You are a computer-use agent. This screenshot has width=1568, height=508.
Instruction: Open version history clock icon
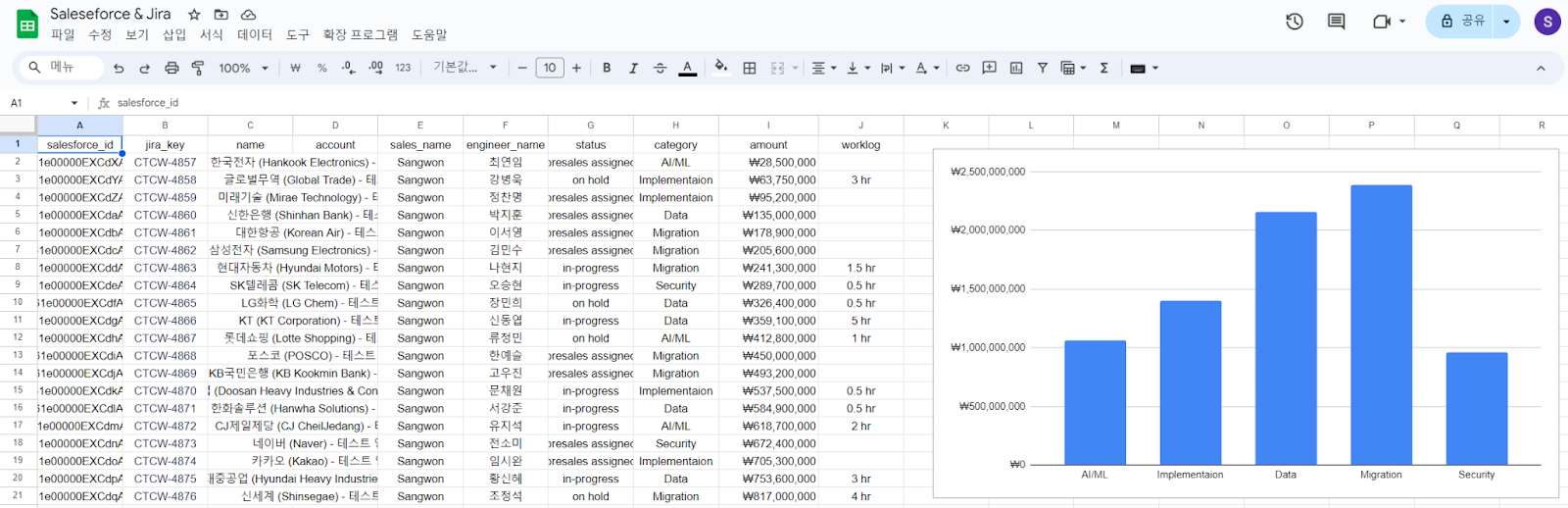click(1295, 22)
